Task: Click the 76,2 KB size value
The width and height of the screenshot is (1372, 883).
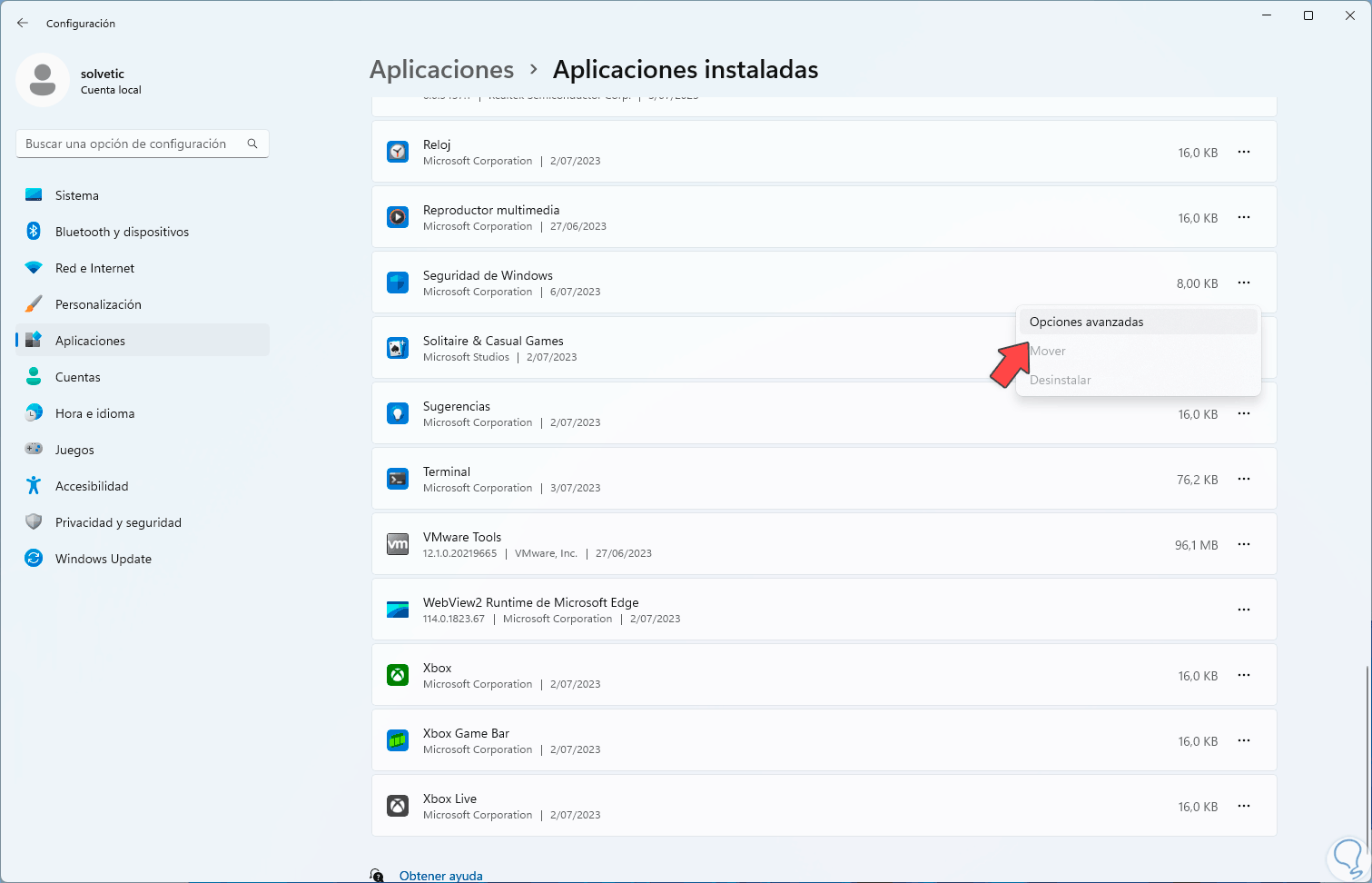Action: coord(1198,480)
